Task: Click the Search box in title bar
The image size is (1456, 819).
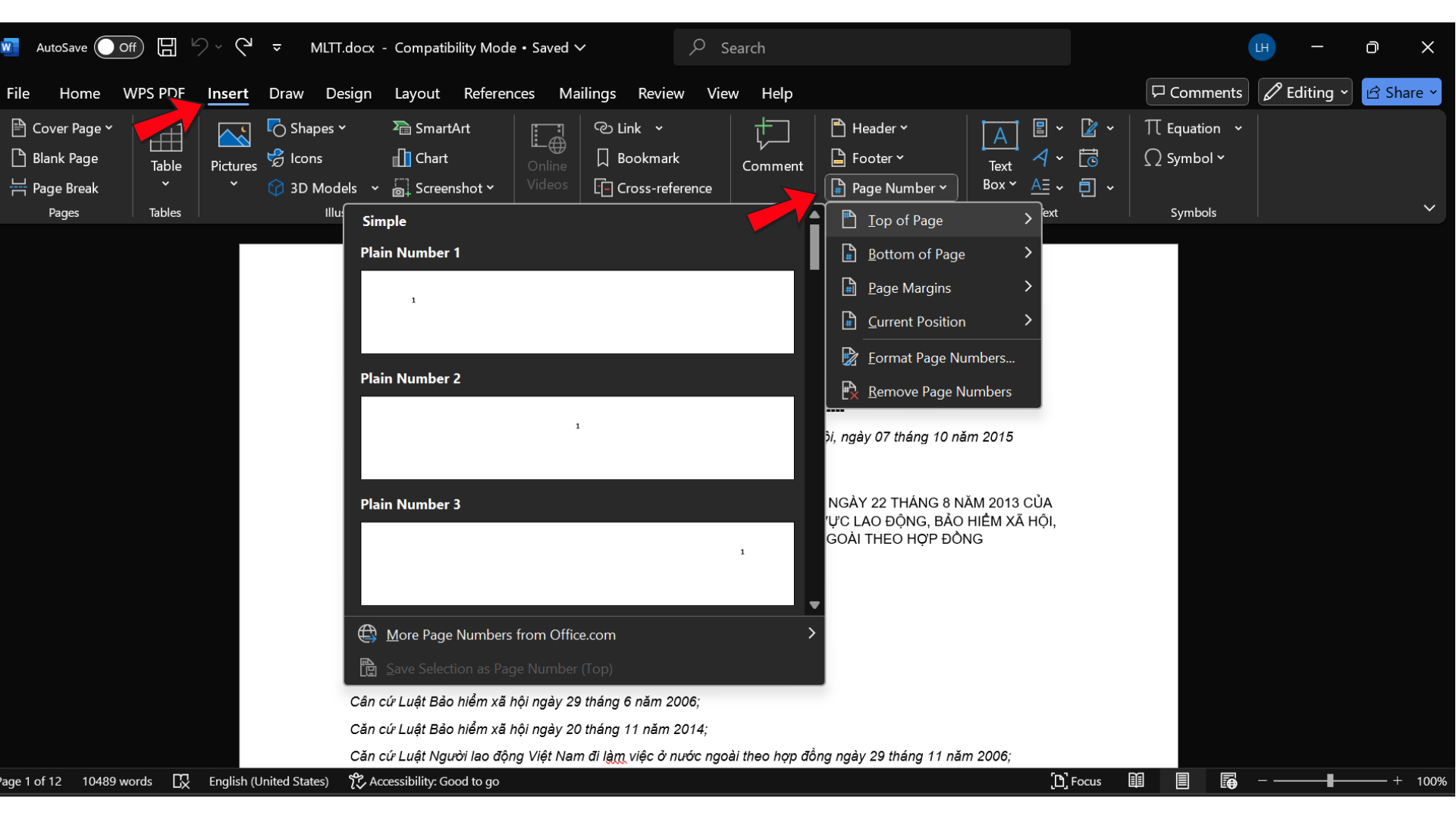Action: [872, 47]
